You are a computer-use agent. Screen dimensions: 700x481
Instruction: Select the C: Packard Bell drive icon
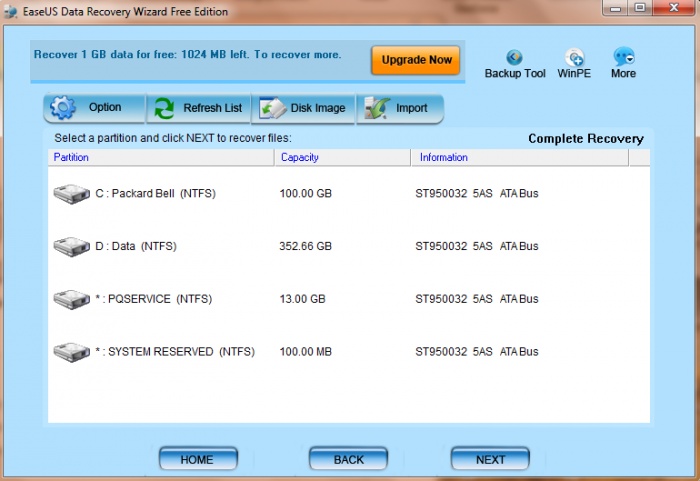(x=72, y=194)
